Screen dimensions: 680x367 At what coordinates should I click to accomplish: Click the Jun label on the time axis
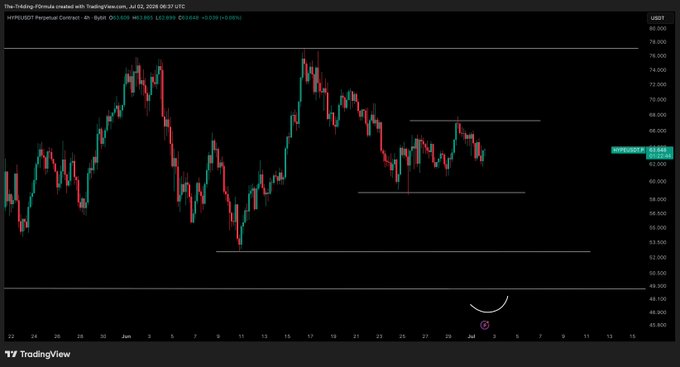(126, 336)
